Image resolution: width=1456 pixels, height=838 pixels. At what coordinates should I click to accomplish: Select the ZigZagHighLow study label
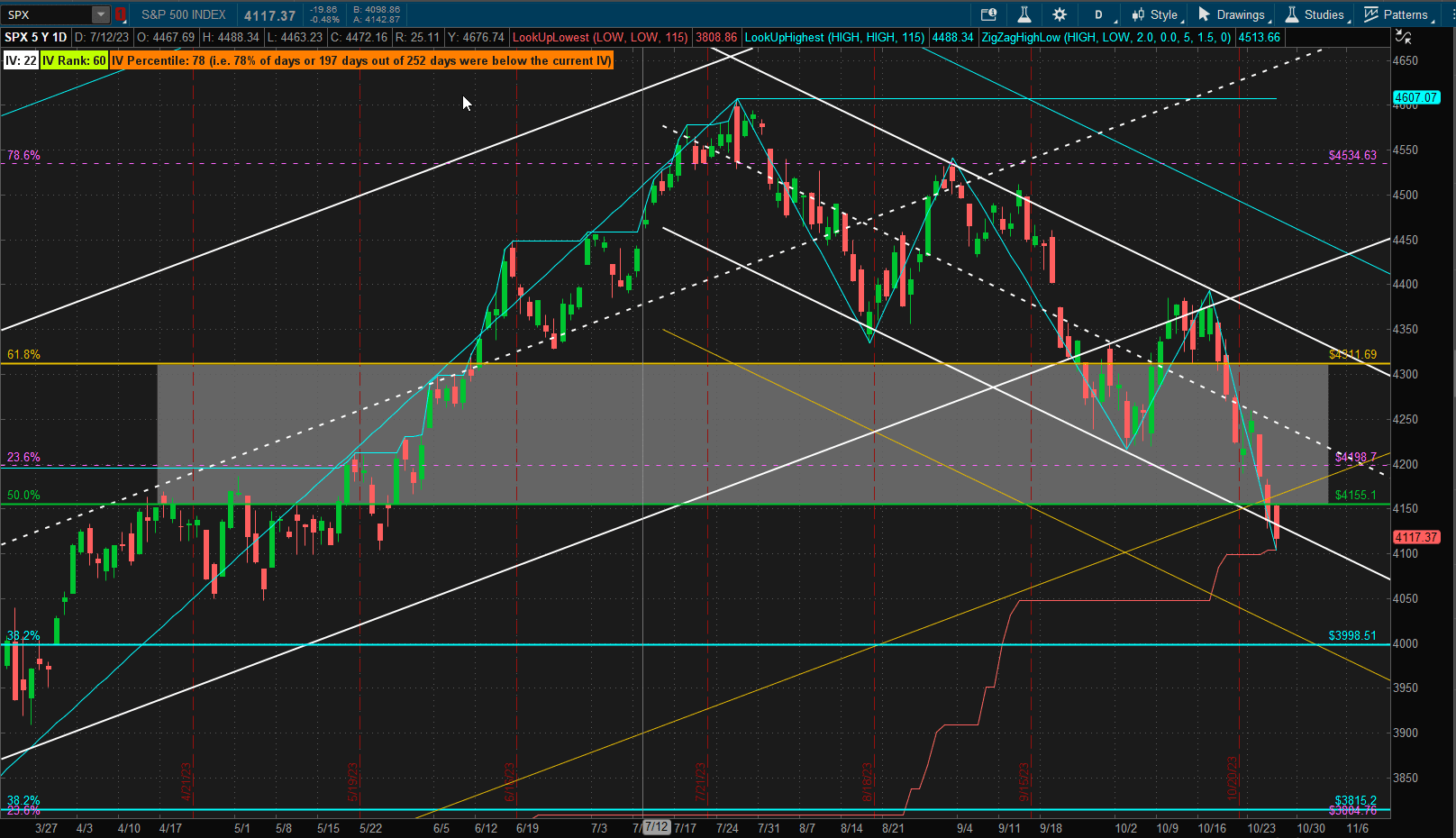click(1107, 37)
